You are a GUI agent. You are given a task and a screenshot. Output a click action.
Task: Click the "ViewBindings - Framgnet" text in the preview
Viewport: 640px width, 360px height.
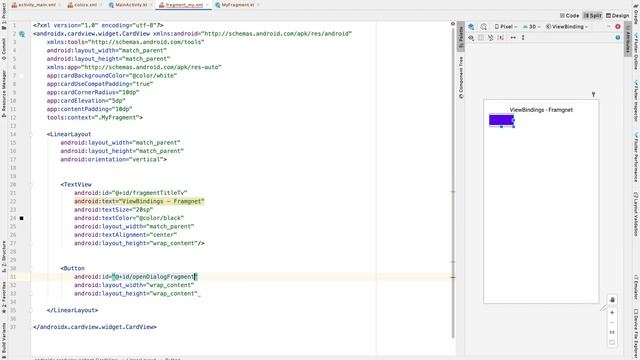(x=541, y=110)
